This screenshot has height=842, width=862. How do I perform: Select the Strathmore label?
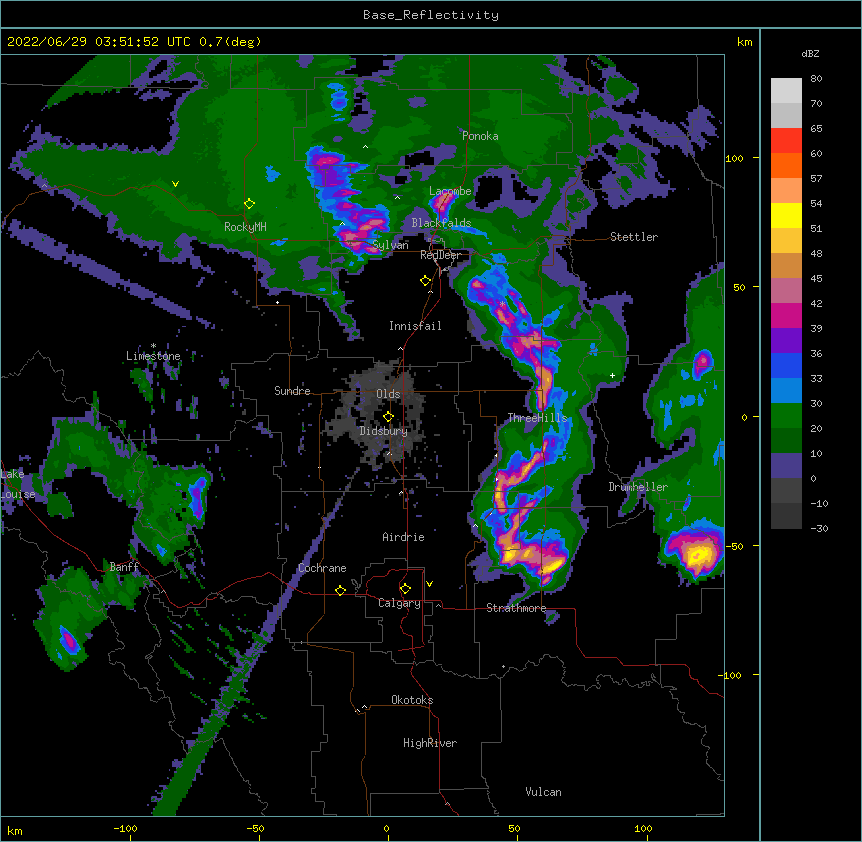[x=516, y=608]
